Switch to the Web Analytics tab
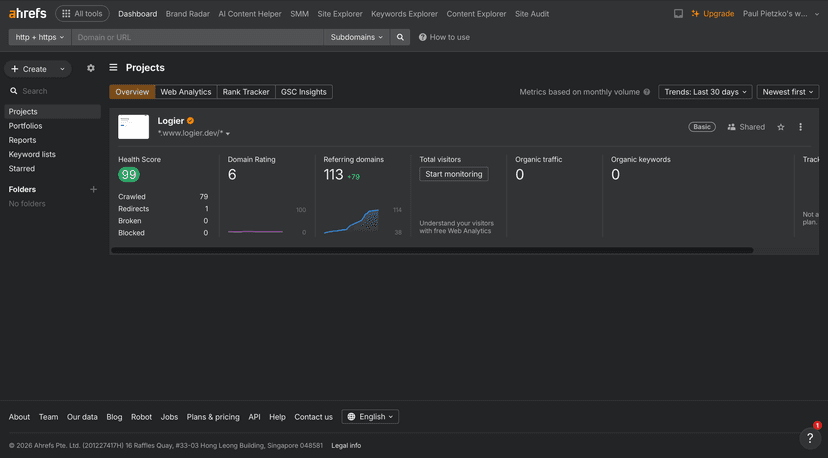Viewport: 828px width, 458px height. [186, 92]
